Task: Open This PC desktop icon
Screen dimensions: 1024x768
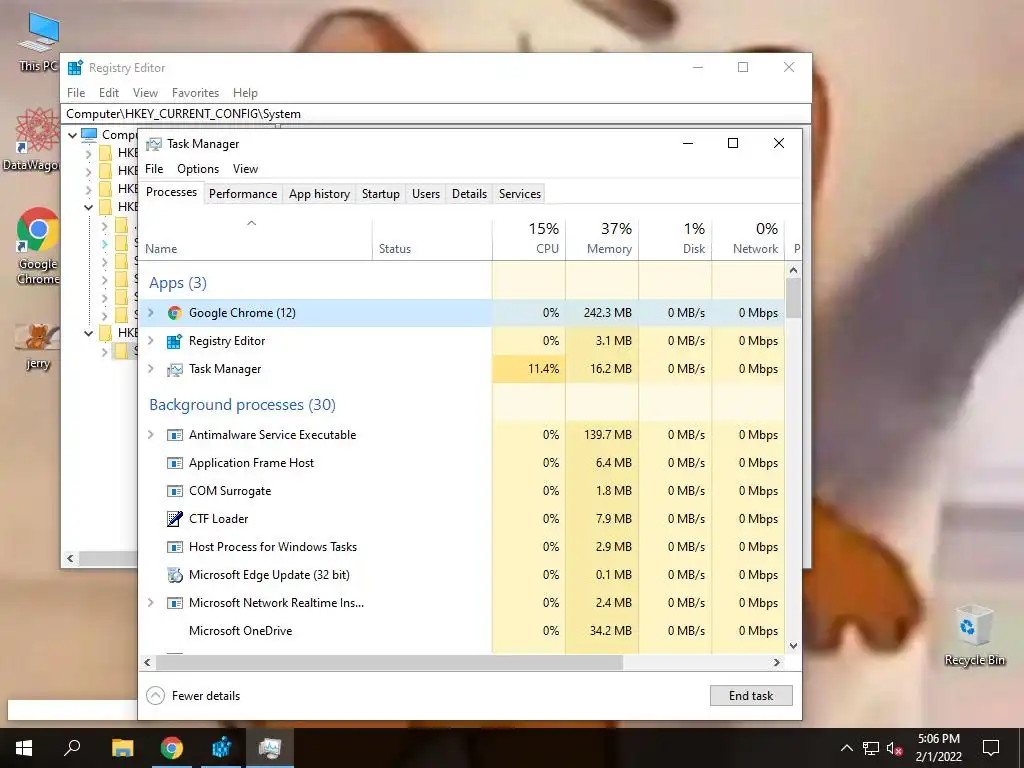Action: click(38, 42)
